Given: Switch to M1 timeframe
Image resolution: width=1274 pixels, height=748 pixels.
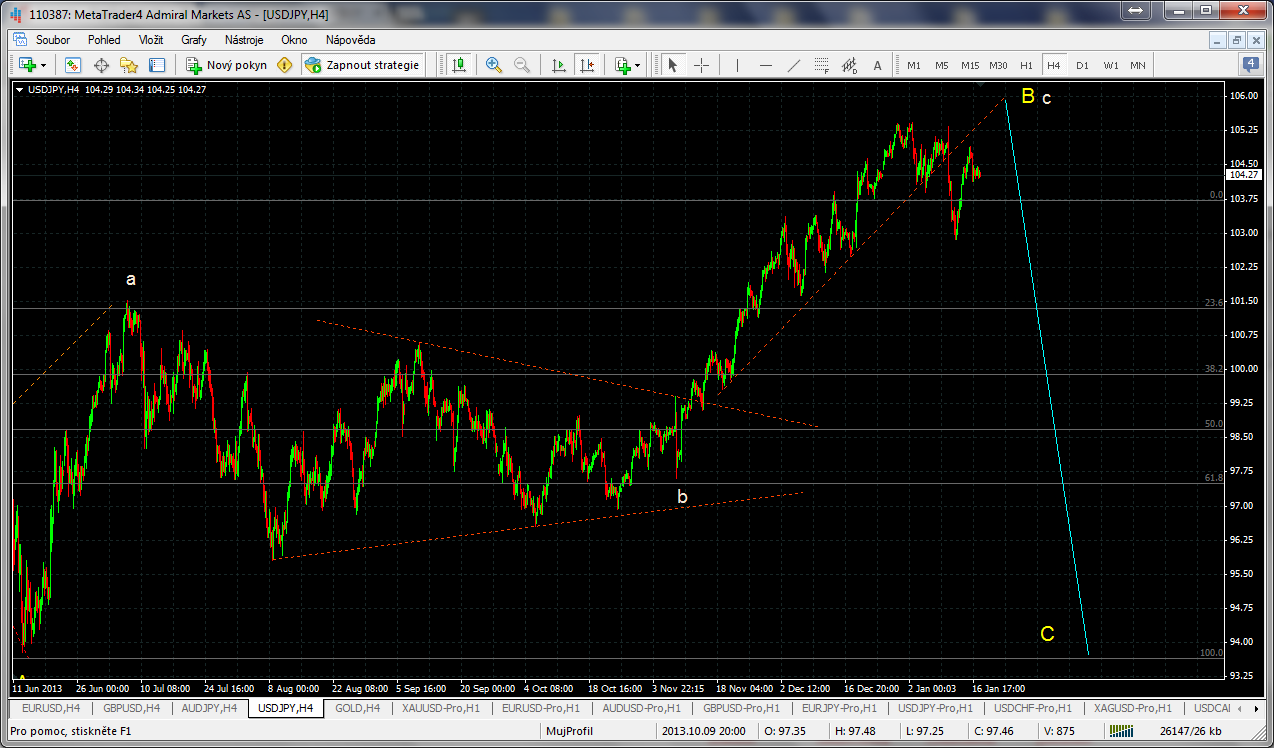Looking at the screenshot, I should [x=914, y=65].
